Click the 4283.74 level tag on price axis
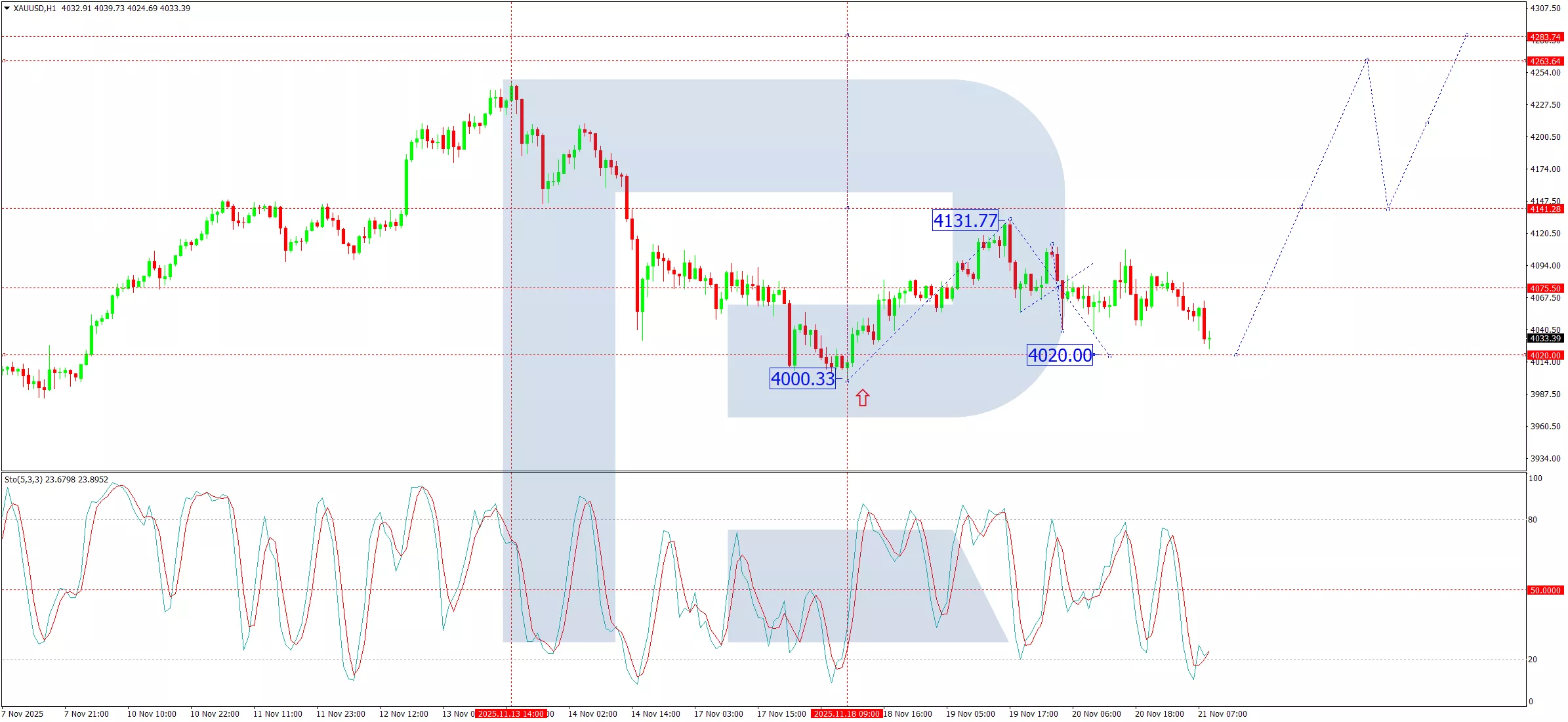 (1545, 37)
